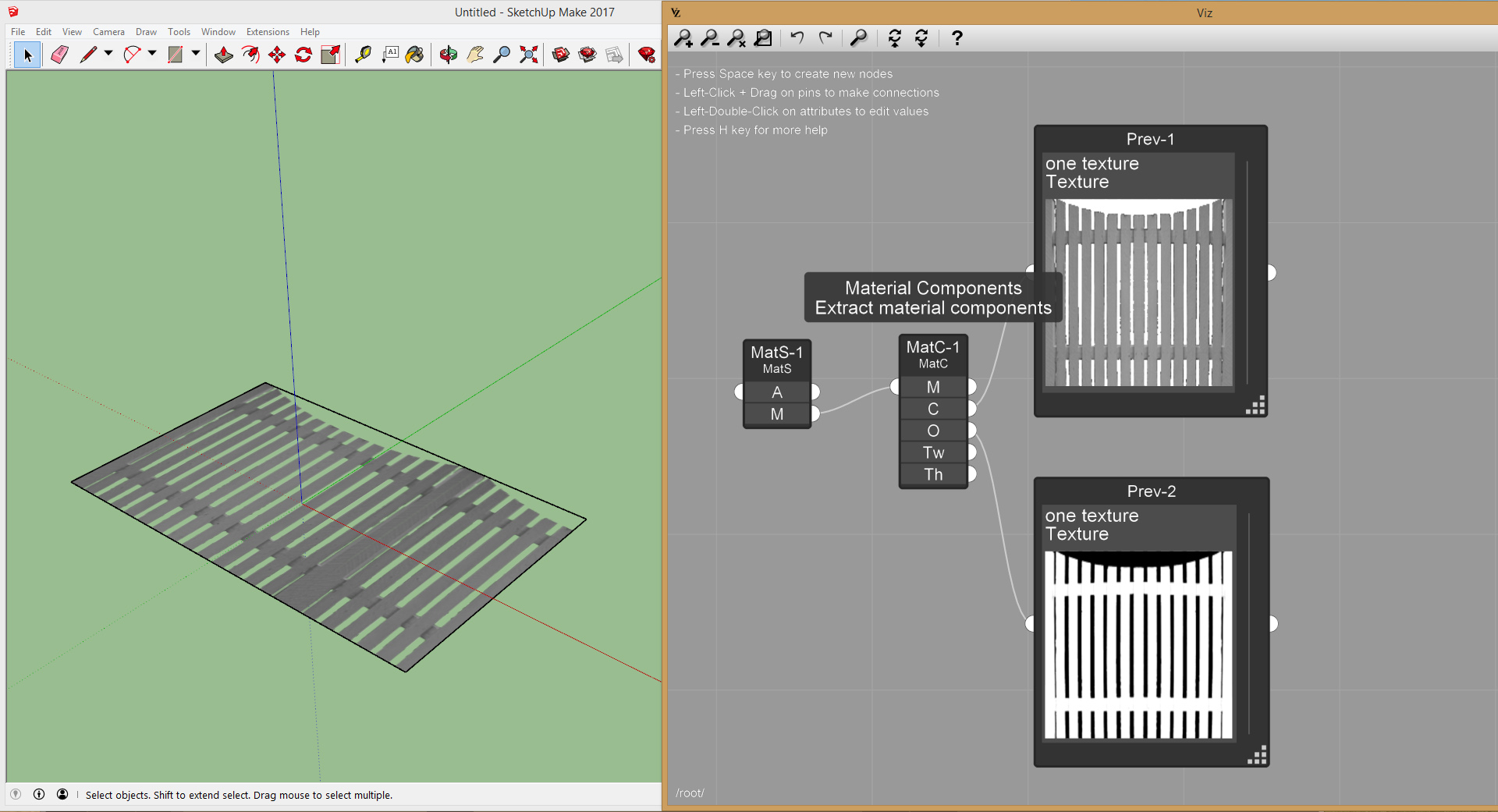Screen dimensions: 1498x812
Task: Click the Prev-1 node resize handle
Action: (x=1255, y=406)
